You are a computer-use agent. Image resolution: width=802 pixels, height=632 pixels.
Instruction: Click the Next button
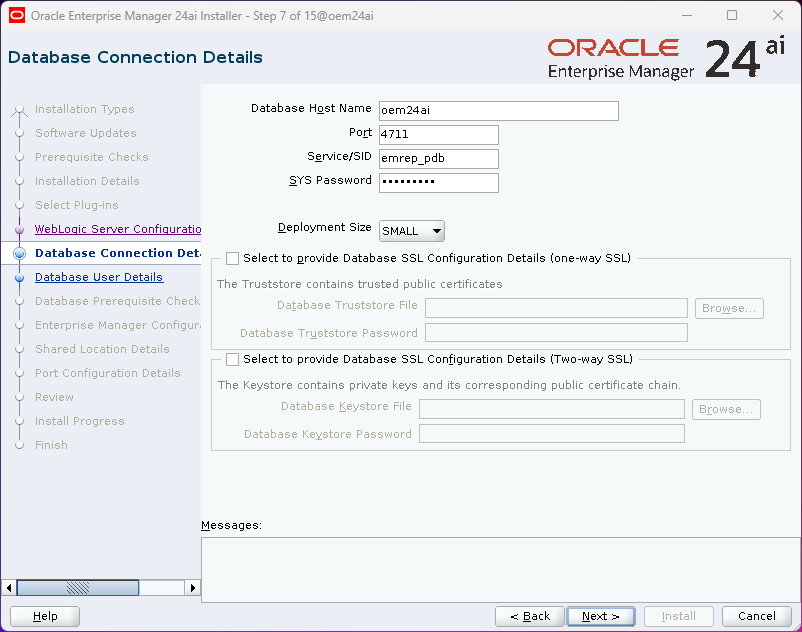(x=600, y=616)
